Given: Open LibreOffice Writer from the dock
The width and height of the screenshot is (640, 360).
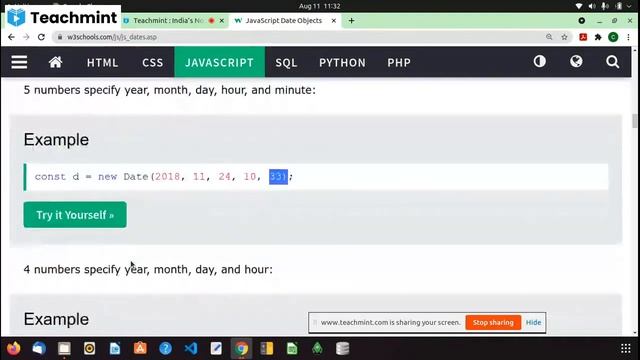Looking at the screenshot, I should coord(115,348).
